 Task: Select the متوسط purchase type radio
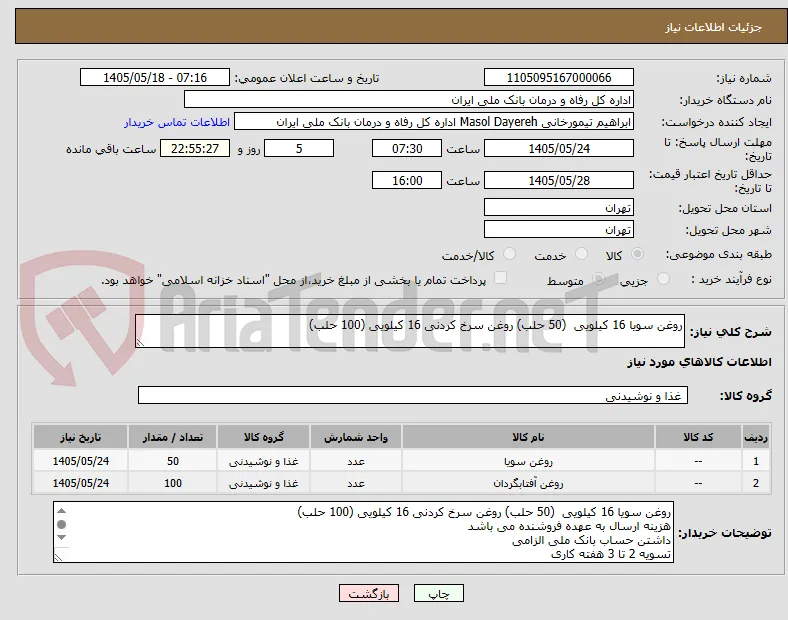[598, 278]
